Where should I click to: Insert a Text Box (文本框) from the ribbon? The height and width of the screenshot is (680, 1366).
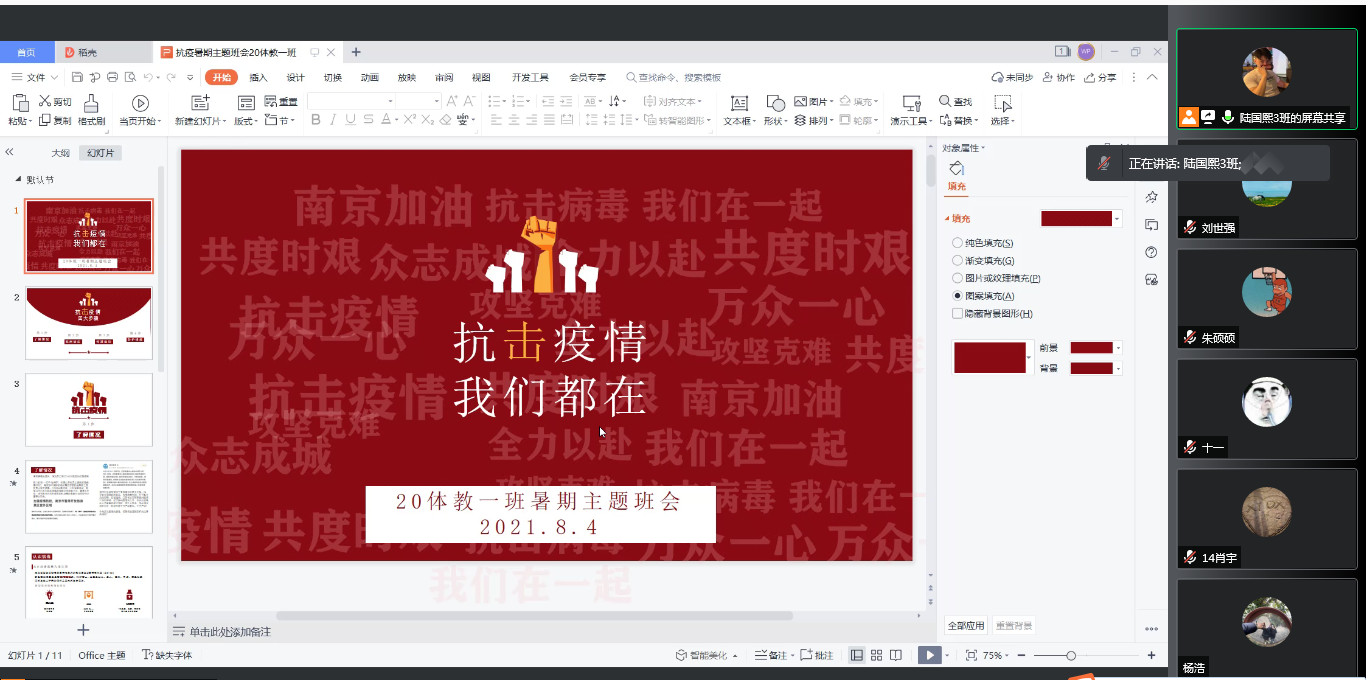[x=738, y=103]
